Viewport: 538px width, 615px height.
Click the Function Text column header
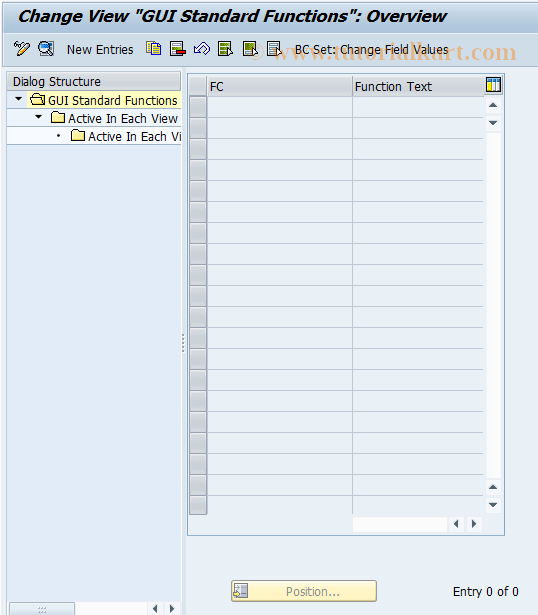click(x=418, y=86)
